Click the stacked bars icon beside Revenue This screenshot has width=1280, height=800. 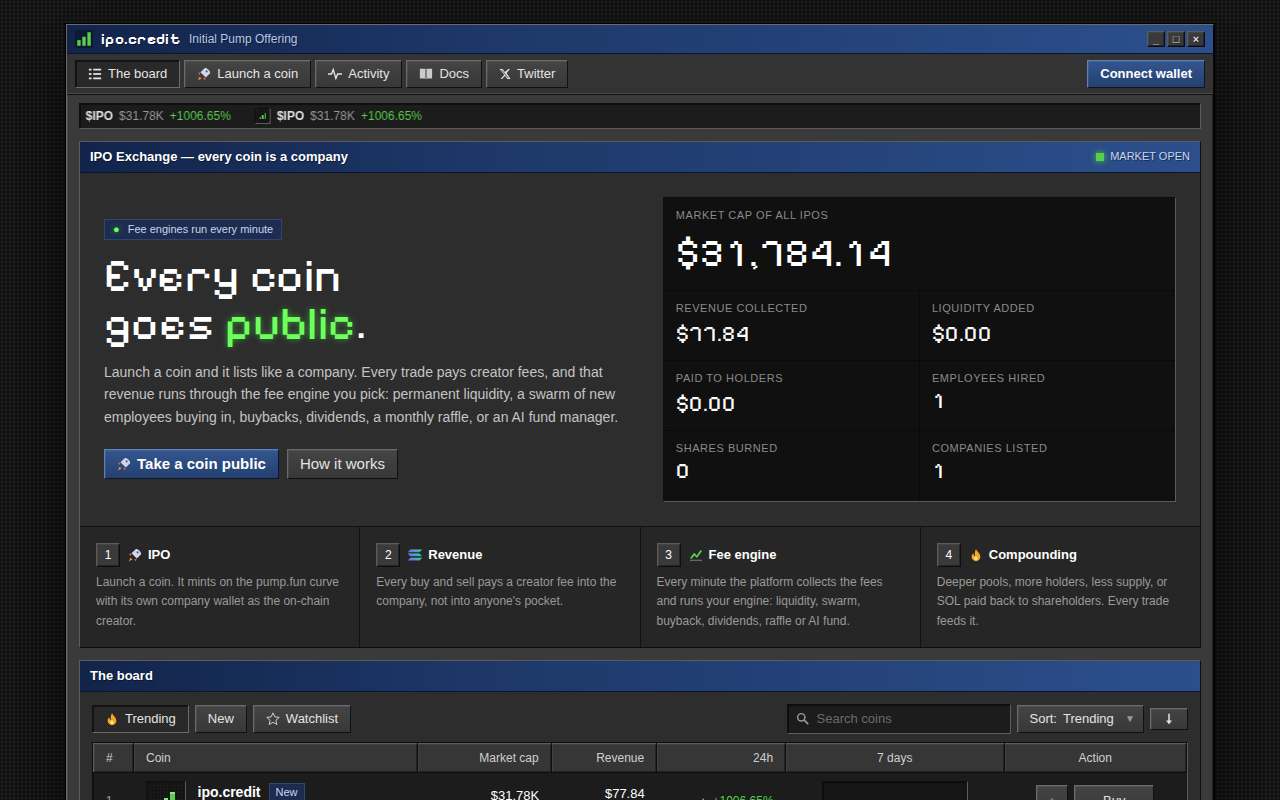415,555
